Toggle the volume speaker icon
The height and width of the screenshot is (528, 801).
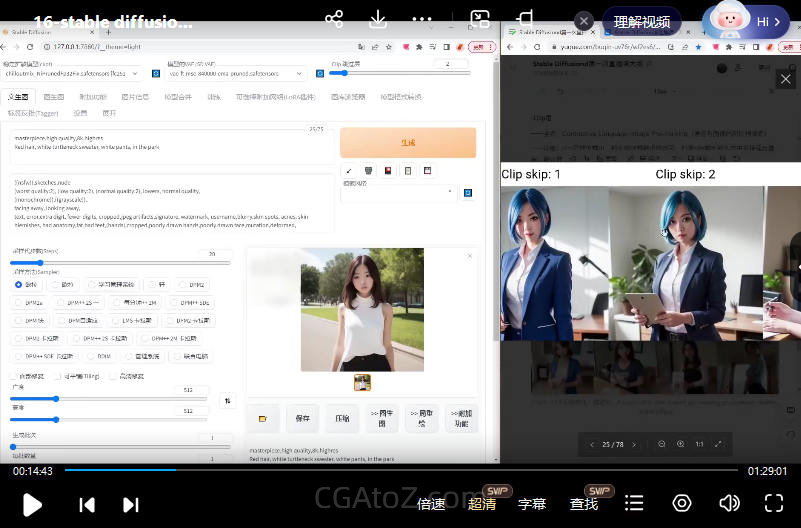730,503
